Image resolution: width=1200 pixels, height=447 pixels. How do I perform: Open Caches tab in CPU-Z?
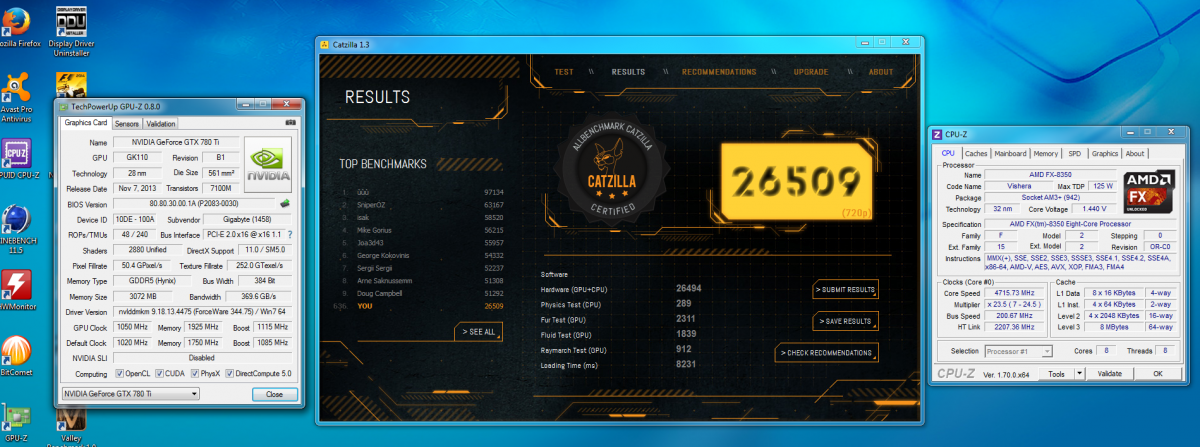(976, 154)
